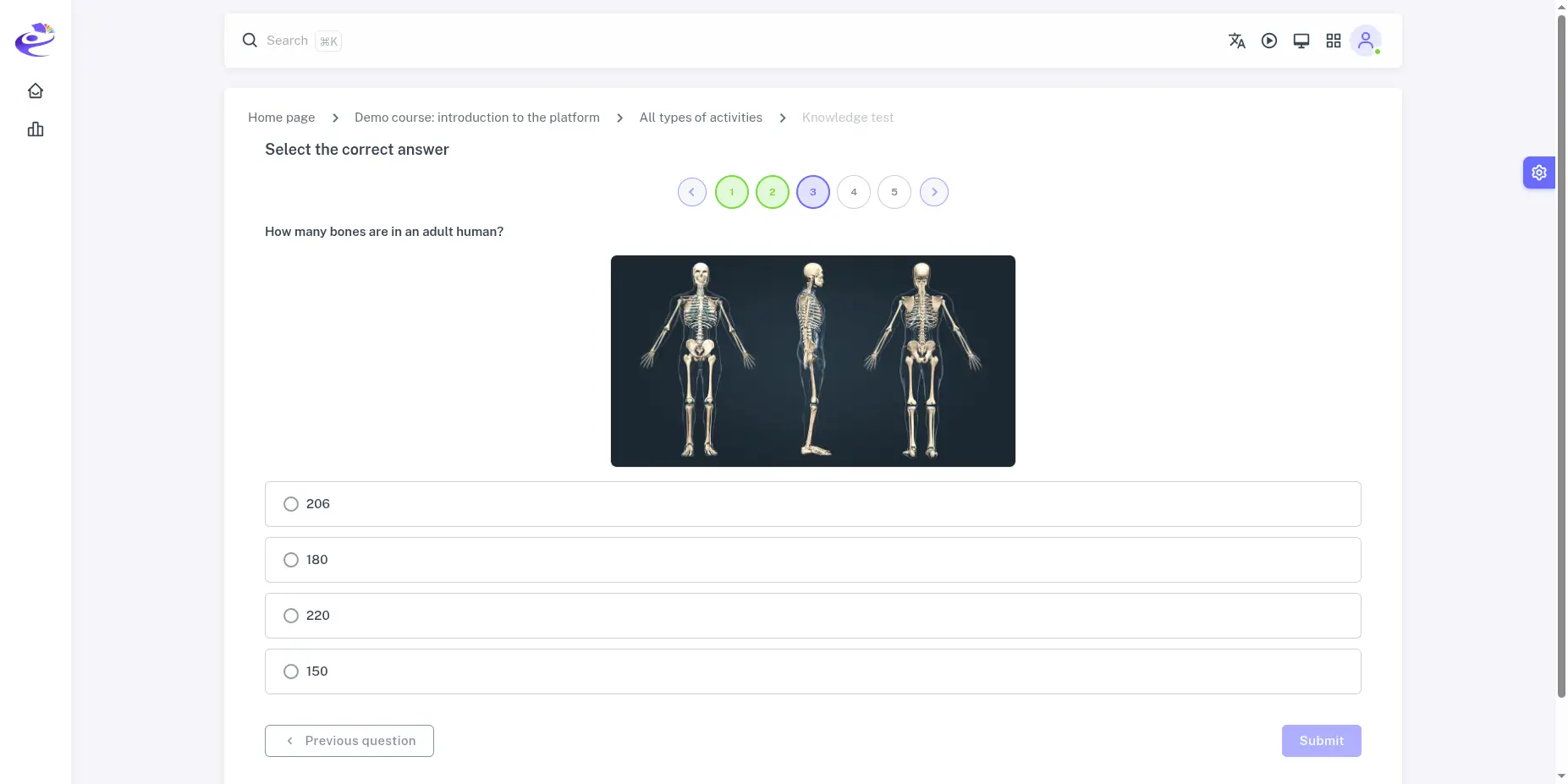Jump to question 3

point(813,192)
